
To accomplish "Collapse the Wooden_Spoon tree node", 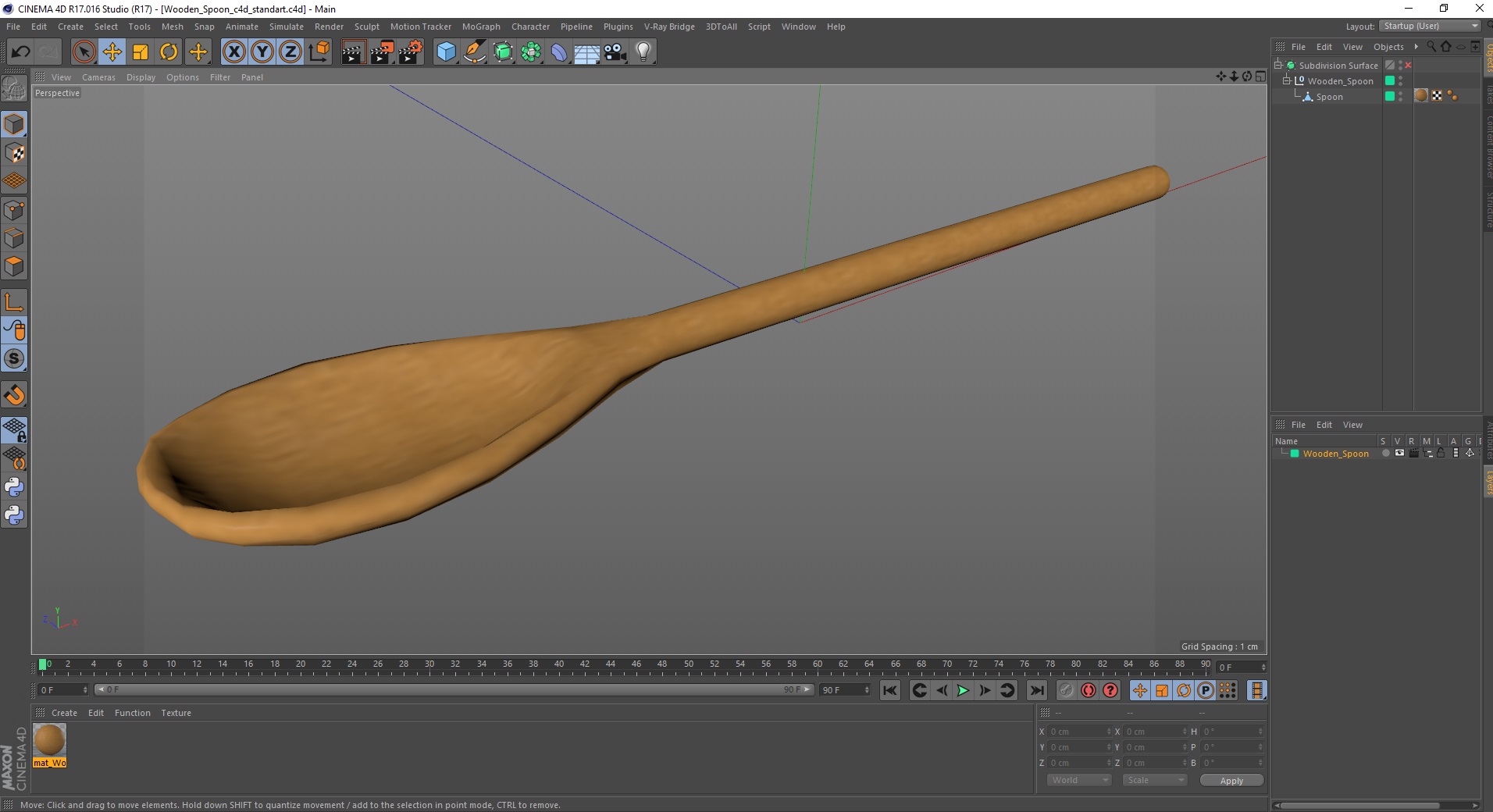I will [1287, 80].
